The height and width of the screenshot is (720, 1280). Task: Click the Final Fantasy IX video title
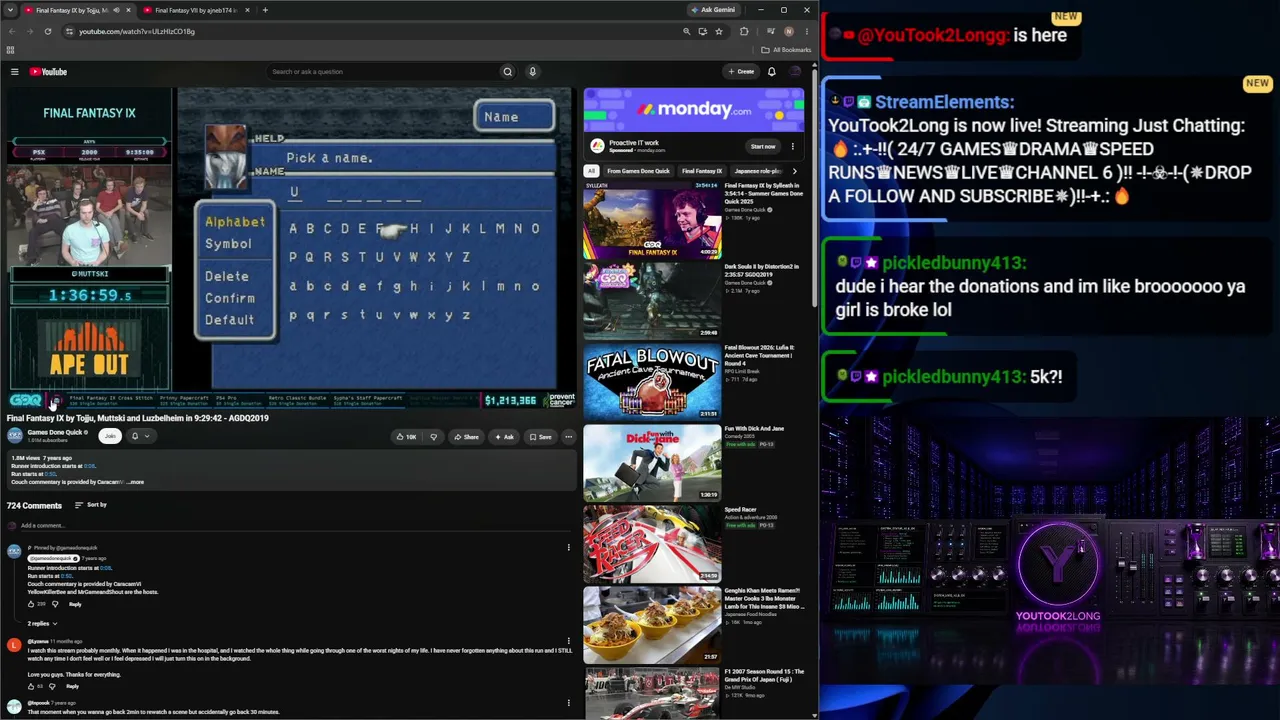(x=138, y=418)
